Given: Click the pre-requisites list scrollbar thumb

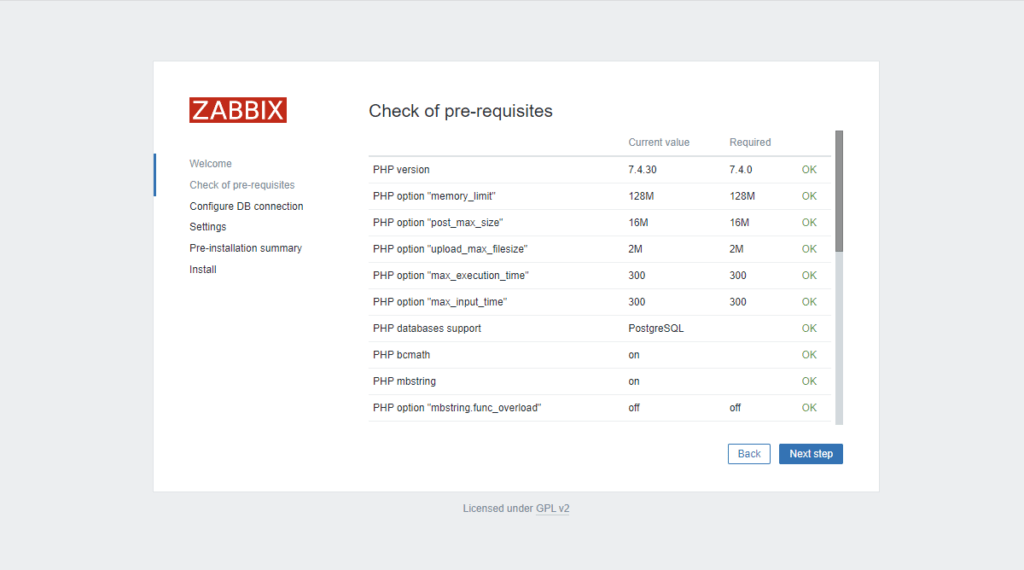Looking at the screenshot, I should (839, 190).
